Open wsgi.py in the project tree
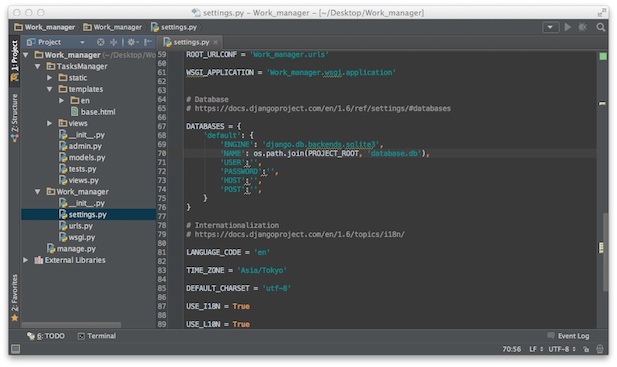This screenshot has width=617, height=367. click(77, 238)
